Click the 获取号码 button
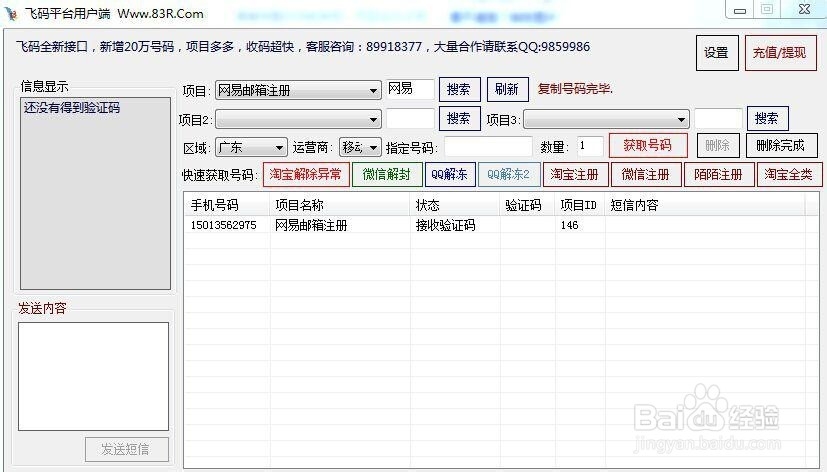827x472 pixels. [x=648, y=146]
